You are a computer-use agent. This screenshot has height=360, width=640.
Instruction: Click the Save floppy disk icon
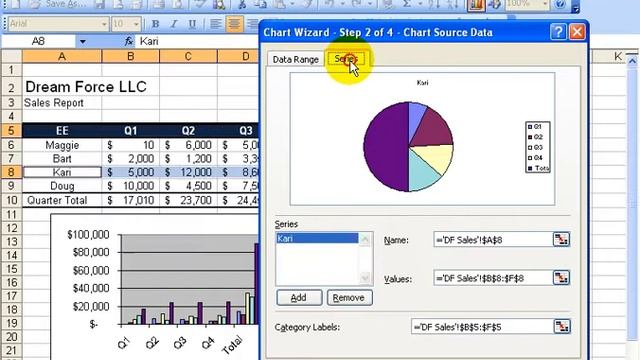pyautogui.click(x=99, y=5)
